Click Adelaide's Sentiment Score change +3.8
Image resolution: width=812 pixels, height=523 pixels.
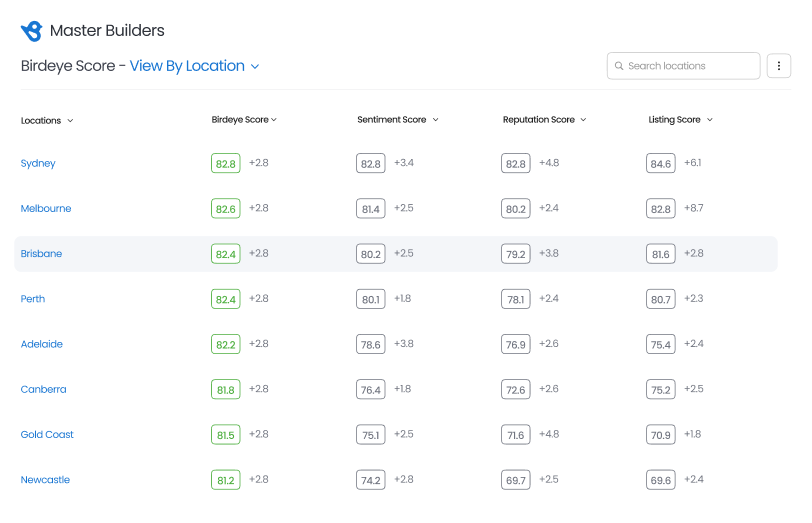(x=404, y=343)
